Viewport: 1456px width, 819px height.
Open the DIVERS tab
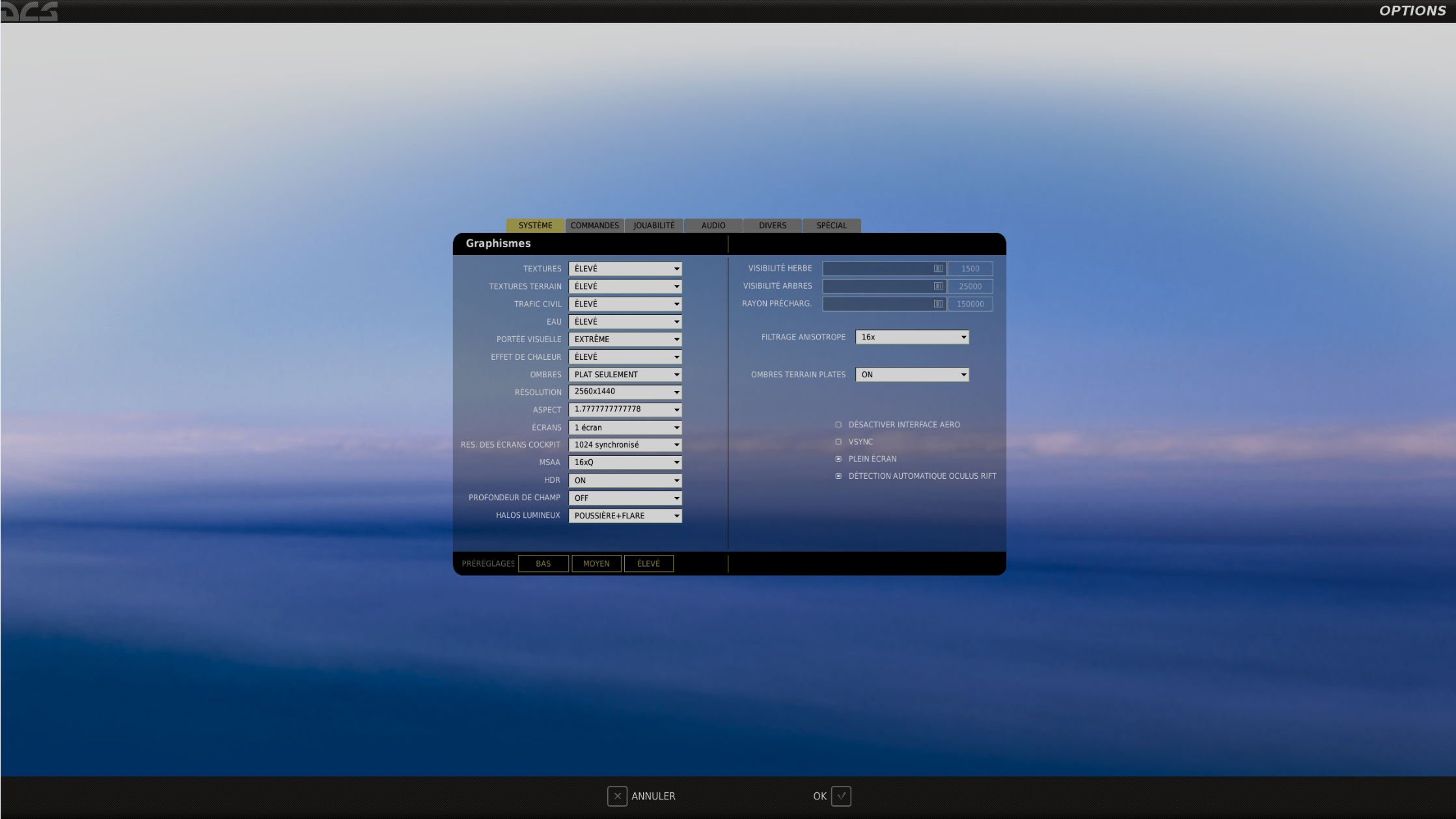tap(772, 225)
